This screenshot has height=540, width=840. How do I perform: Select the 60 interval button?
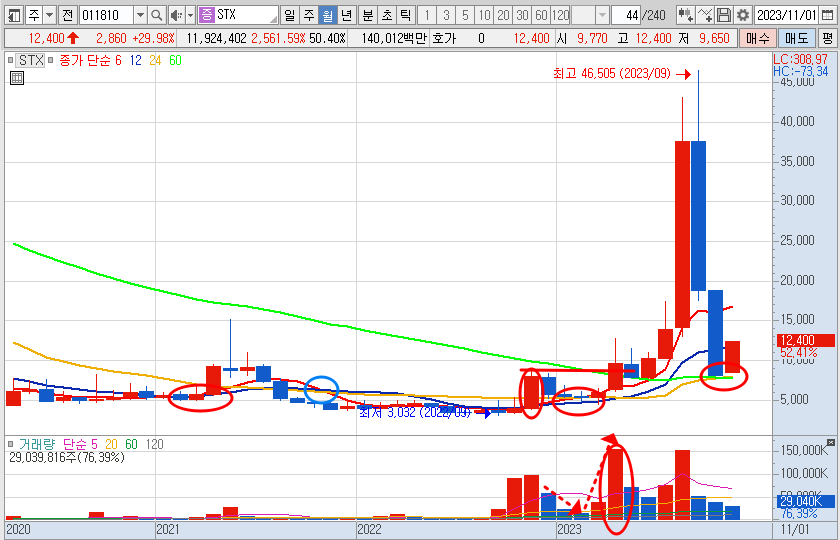[542, 15]
